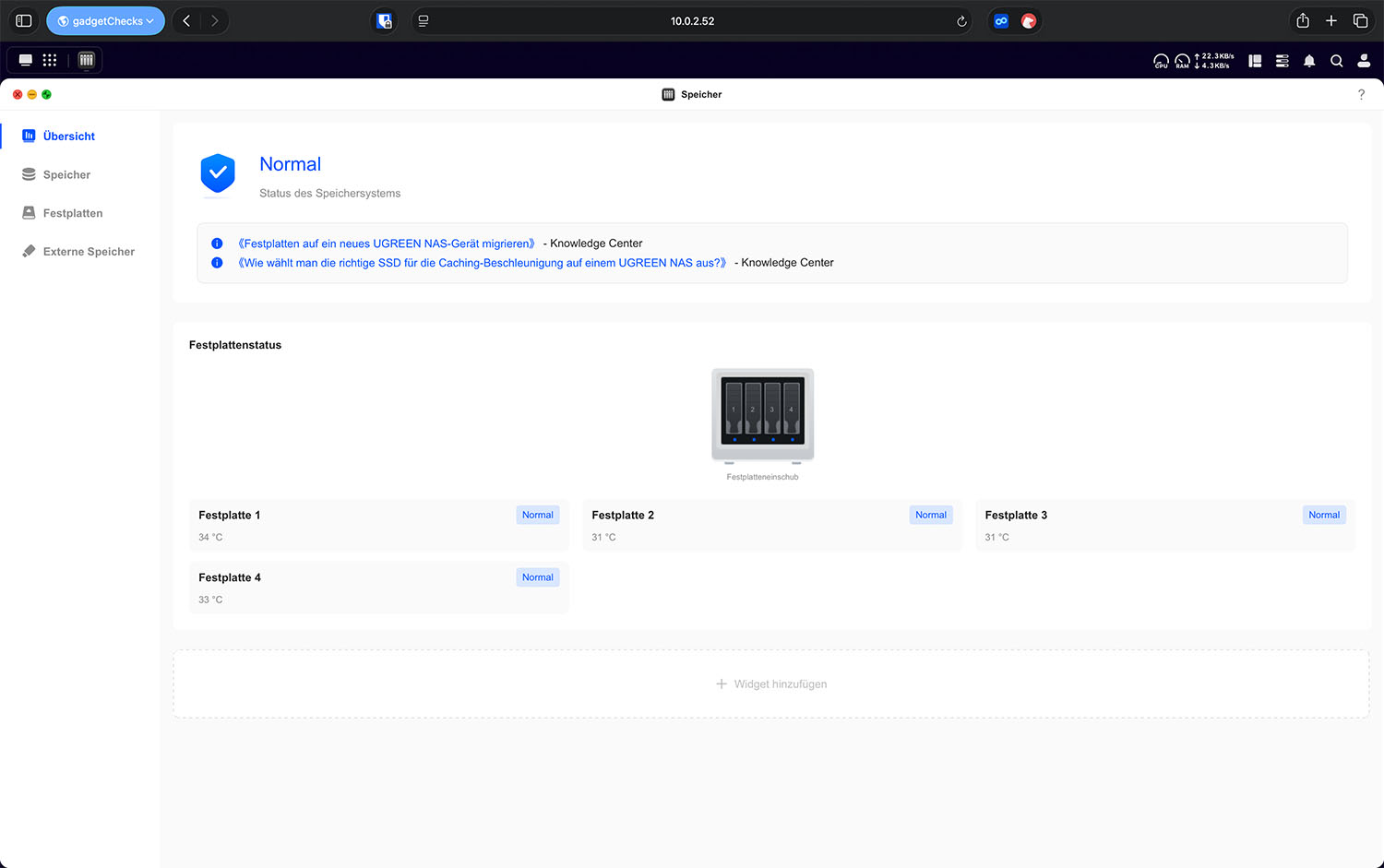Click the Speicher app icon in taskbar
This screenshot has width=1384, height=868.
point(86,60)
